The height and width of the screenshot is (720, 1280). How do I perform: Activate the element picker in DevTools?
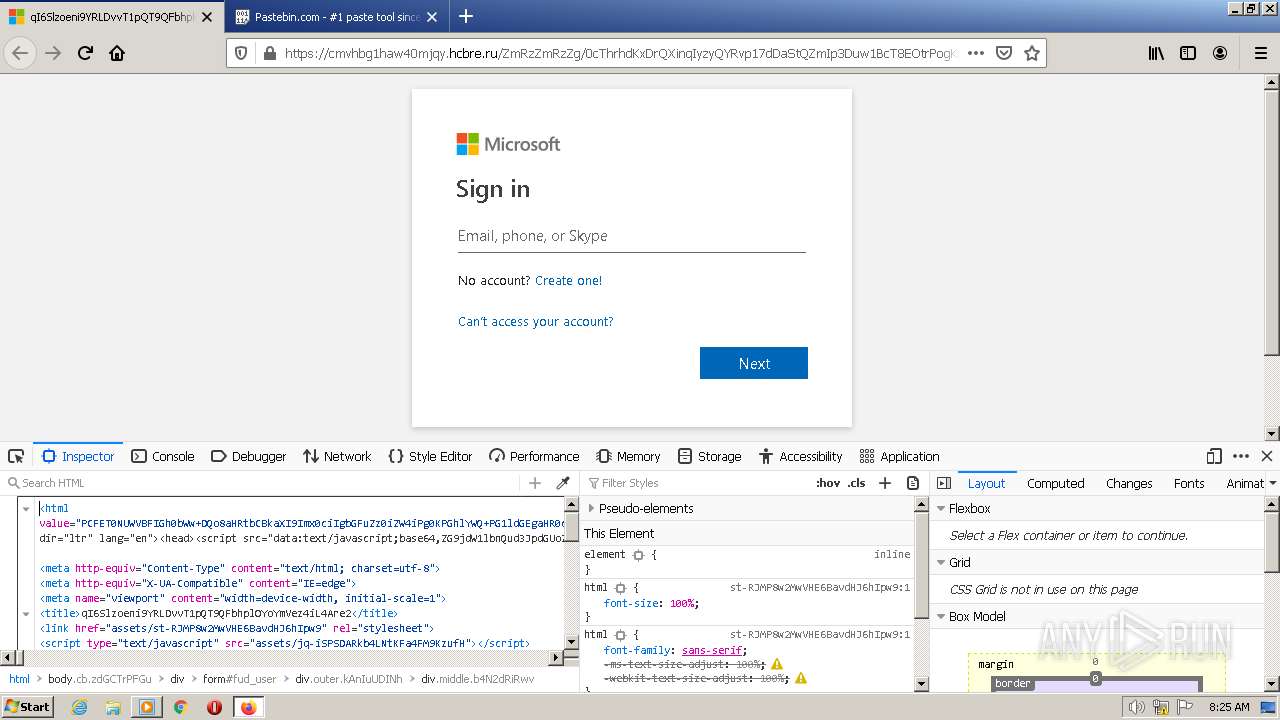click(16, 456)
